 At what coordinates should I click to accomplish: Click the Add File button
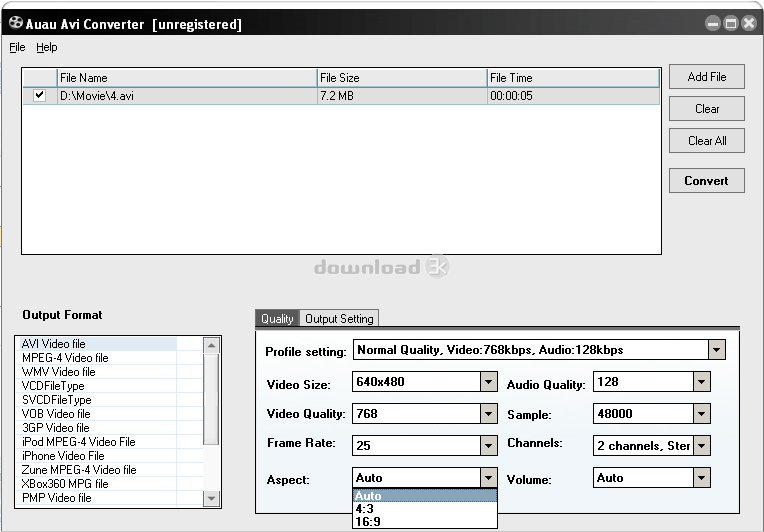tap(707, 76)
